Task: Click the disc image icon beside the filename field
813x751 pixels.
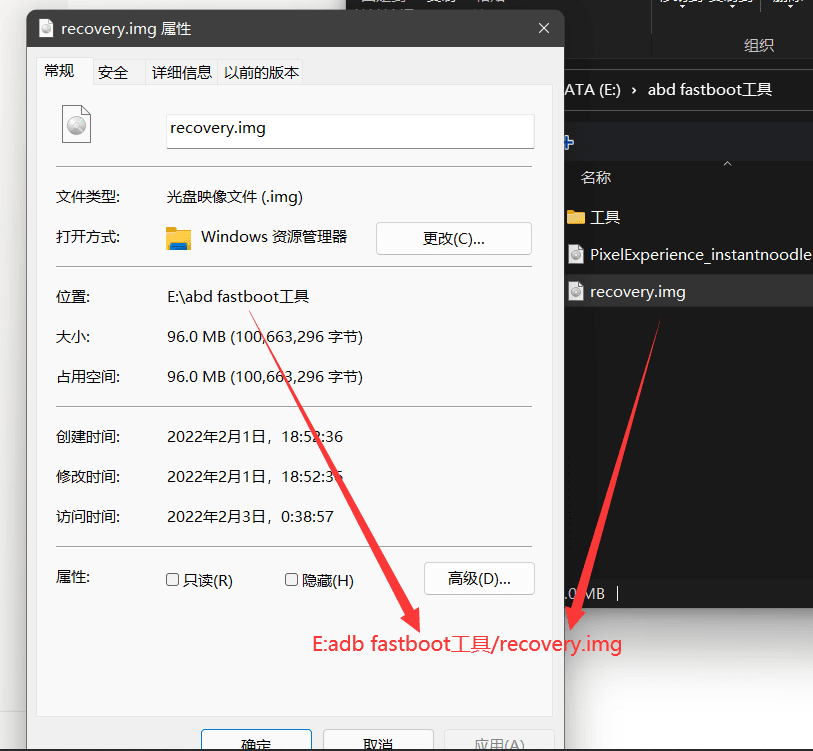Action: (77, 125)
